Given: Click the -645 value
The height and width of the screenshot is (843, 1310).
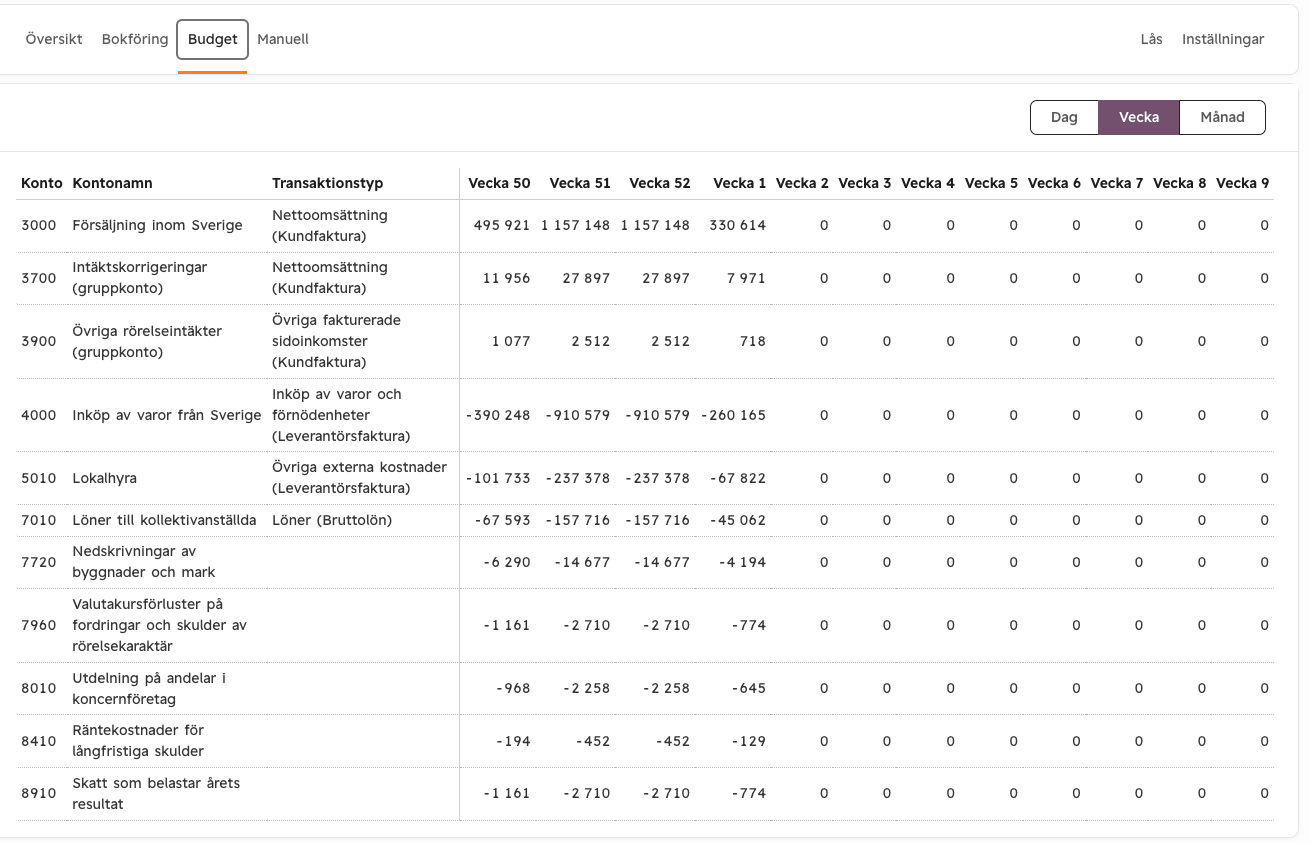Looking at the screenshot, I should [749, 688].
